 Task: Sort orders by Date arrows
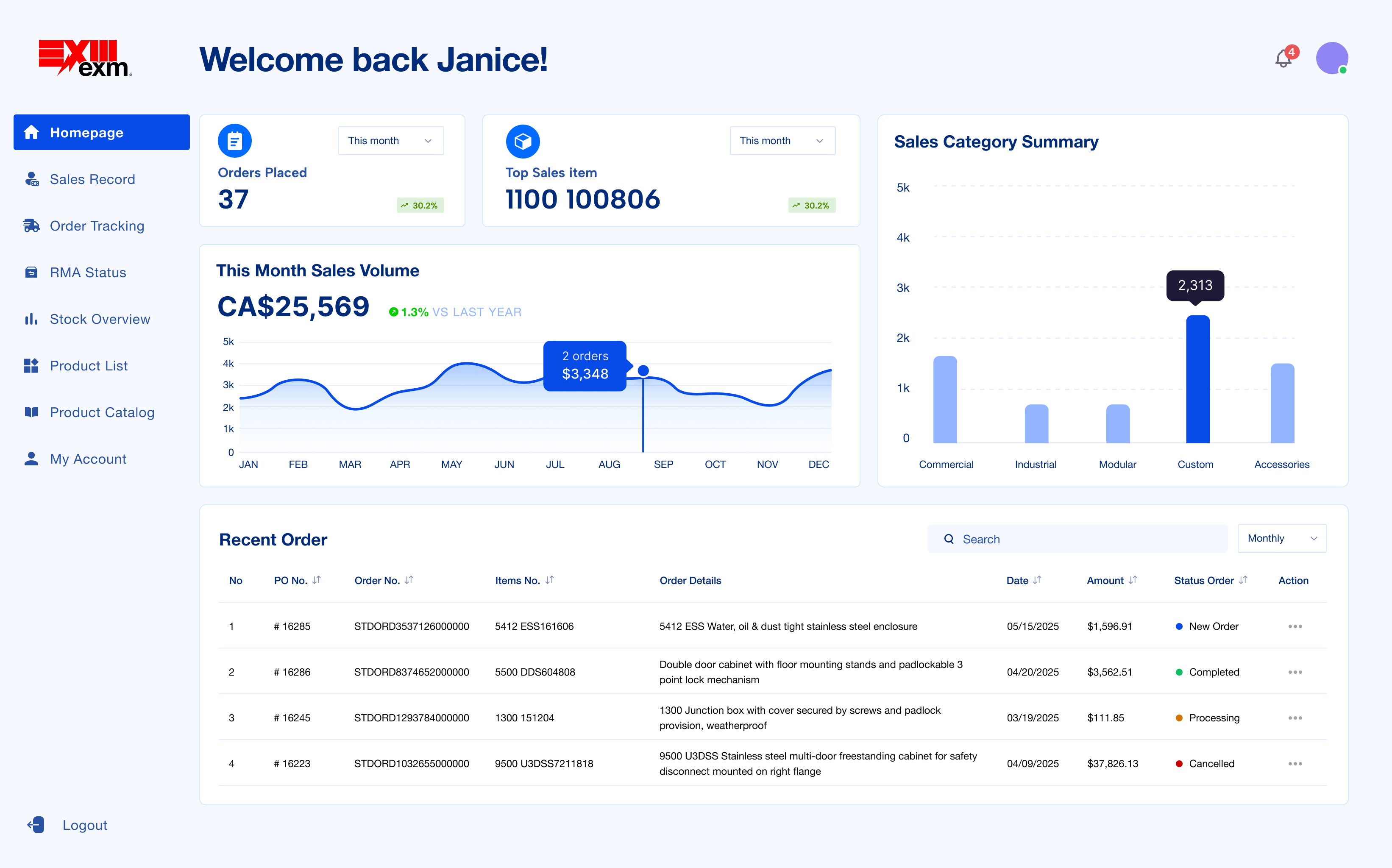pos(1037,580)
